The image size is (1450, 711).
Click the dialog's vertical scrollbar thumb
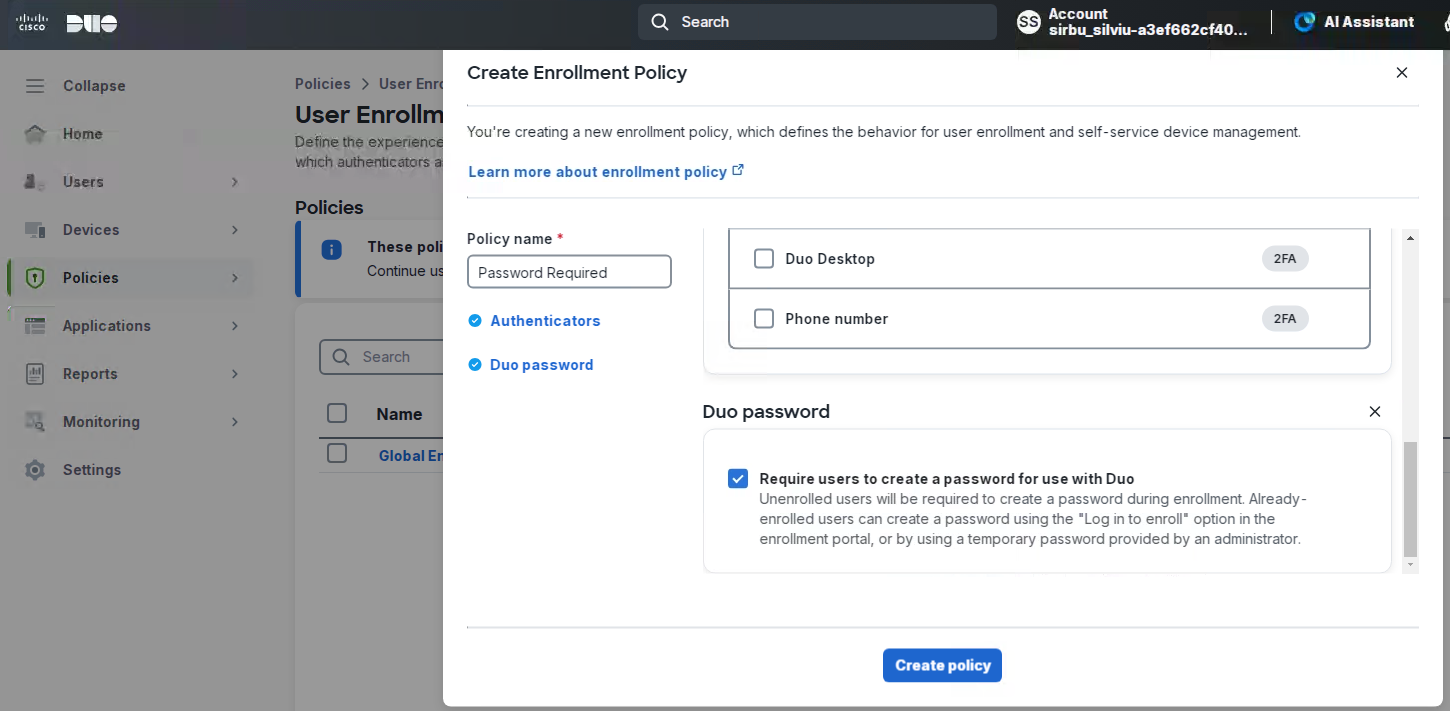(x=1411, y=499)
